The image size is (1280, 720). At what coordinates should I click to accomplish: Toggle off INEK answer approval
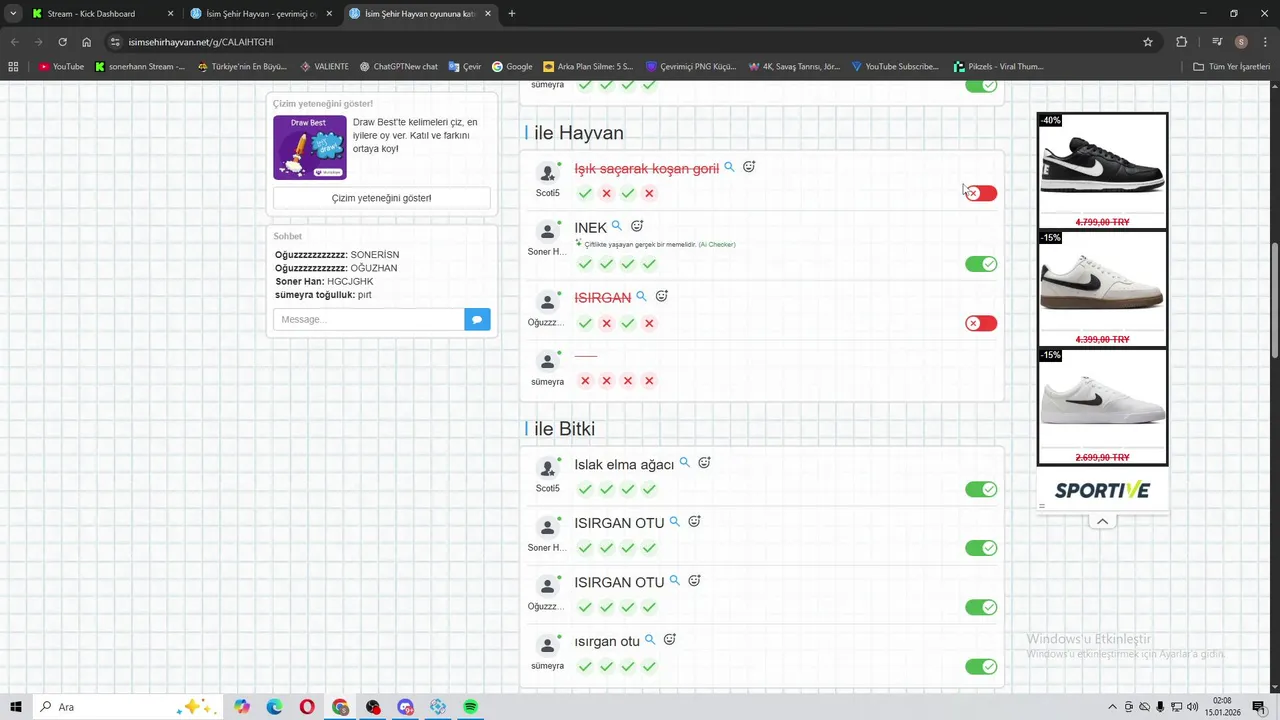coord(981,264)
